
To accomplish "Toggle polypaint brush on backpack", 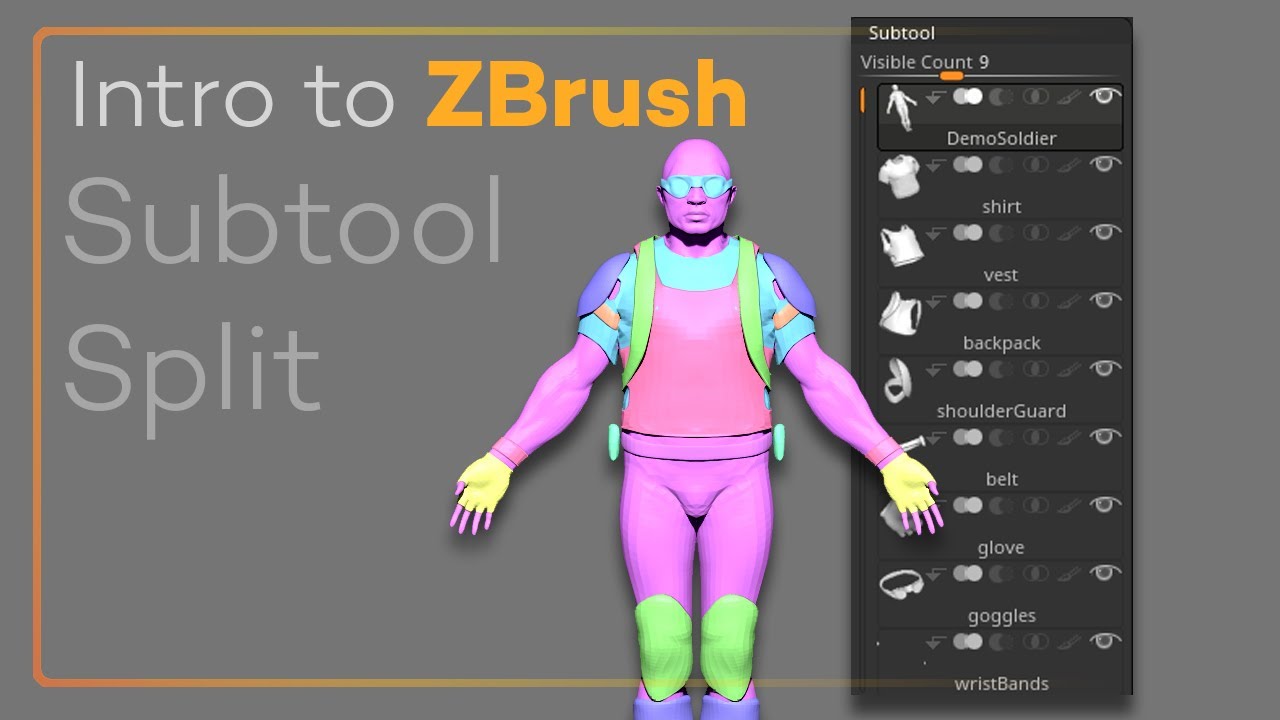I will [x=1069, y=302].
